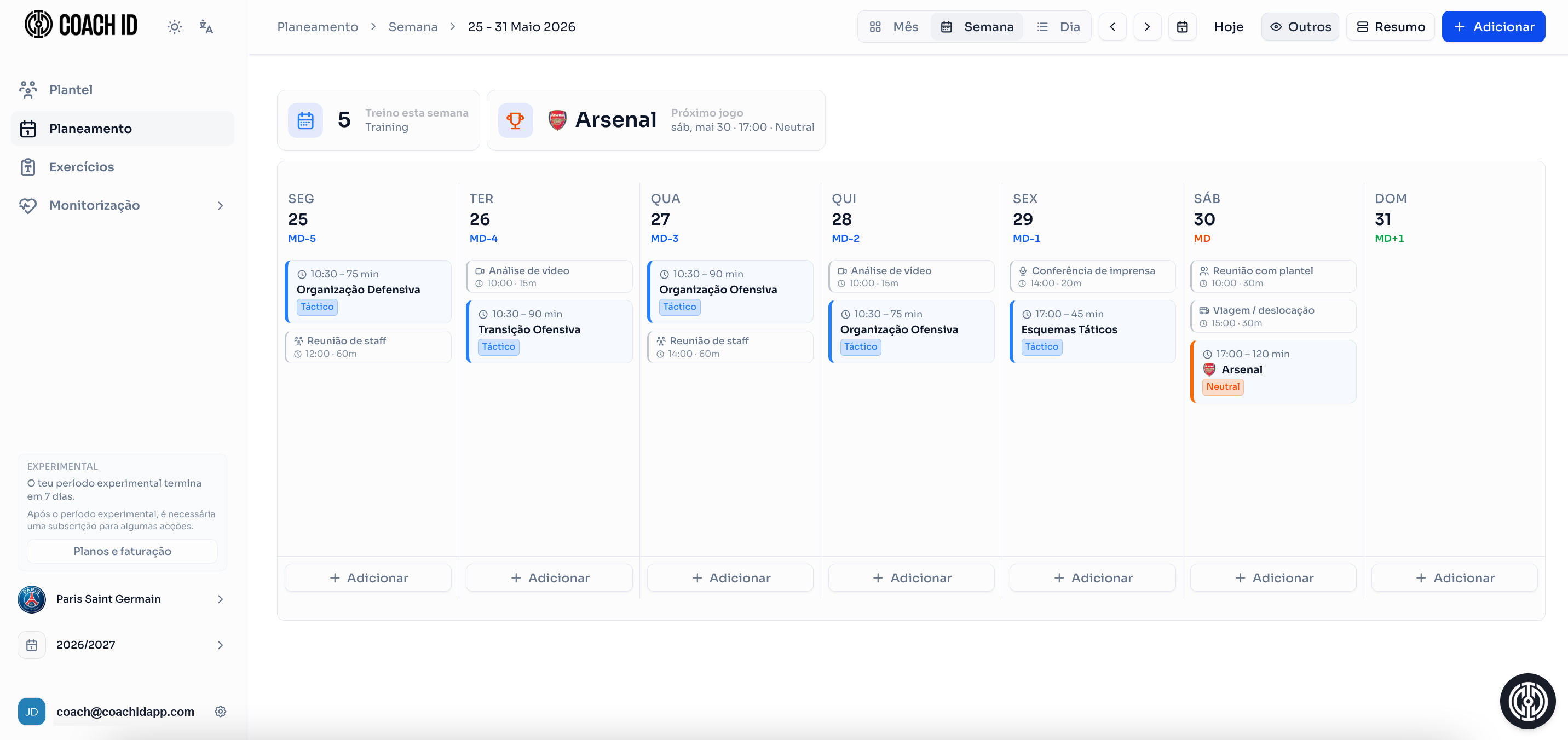Open Planos e faturação
Screen dimensions: 1568x740
(122, 551)
